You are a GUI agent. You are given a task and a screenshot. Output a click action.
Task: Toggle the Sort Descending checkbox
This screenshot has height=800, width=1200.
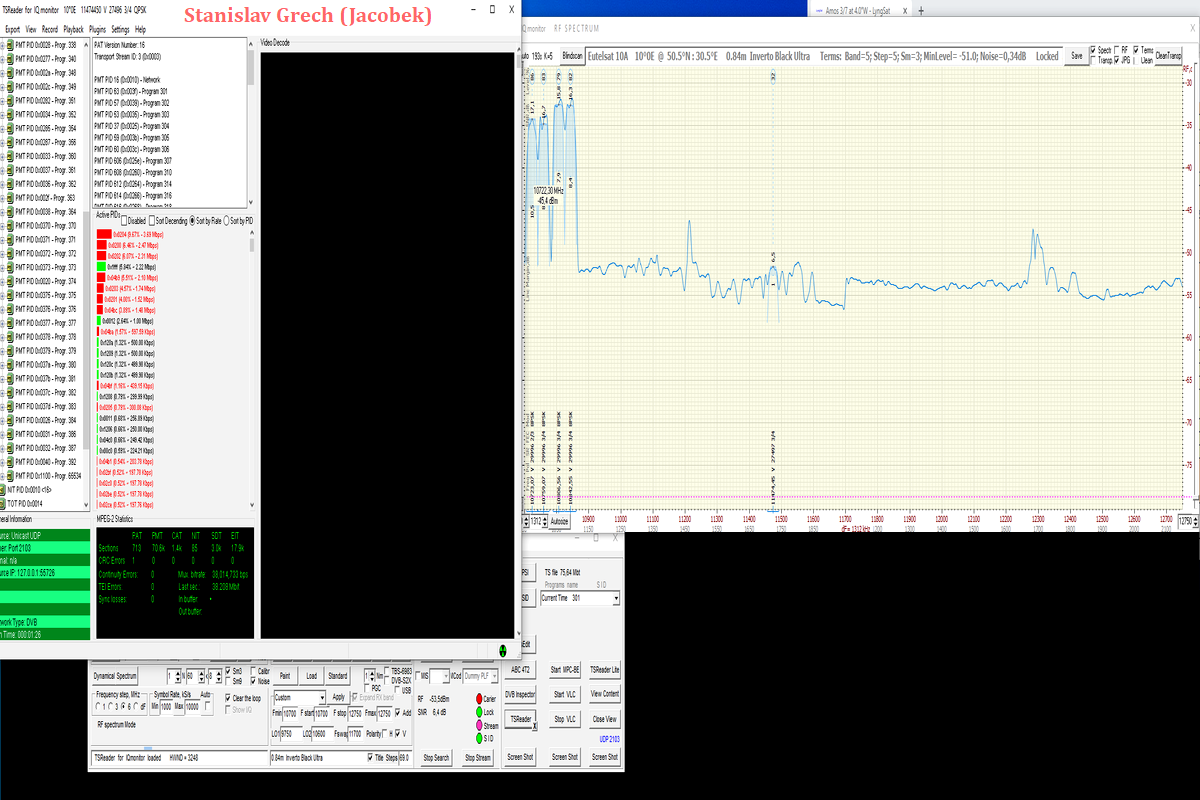pyautogui.click(x=152, y=220)
